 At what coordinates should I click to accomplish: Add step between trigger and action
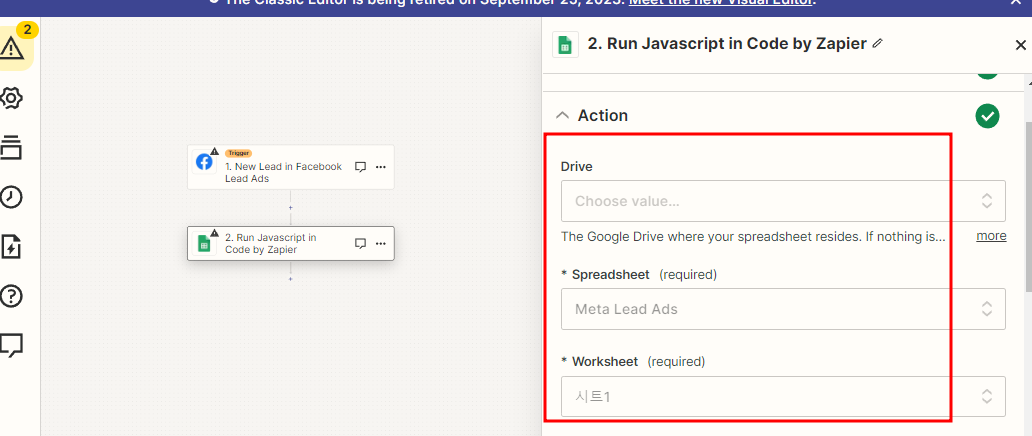pos(290,207)
